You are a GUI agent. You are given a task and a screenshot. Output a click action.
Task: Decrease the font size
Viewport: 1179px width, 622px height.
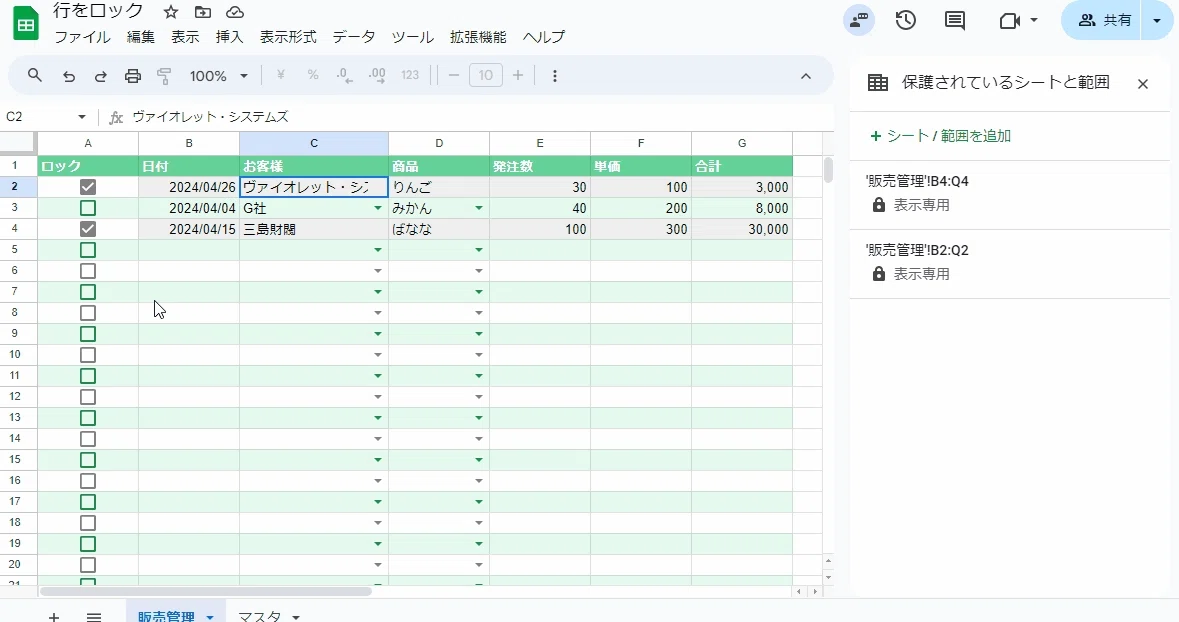pos(453,75)
